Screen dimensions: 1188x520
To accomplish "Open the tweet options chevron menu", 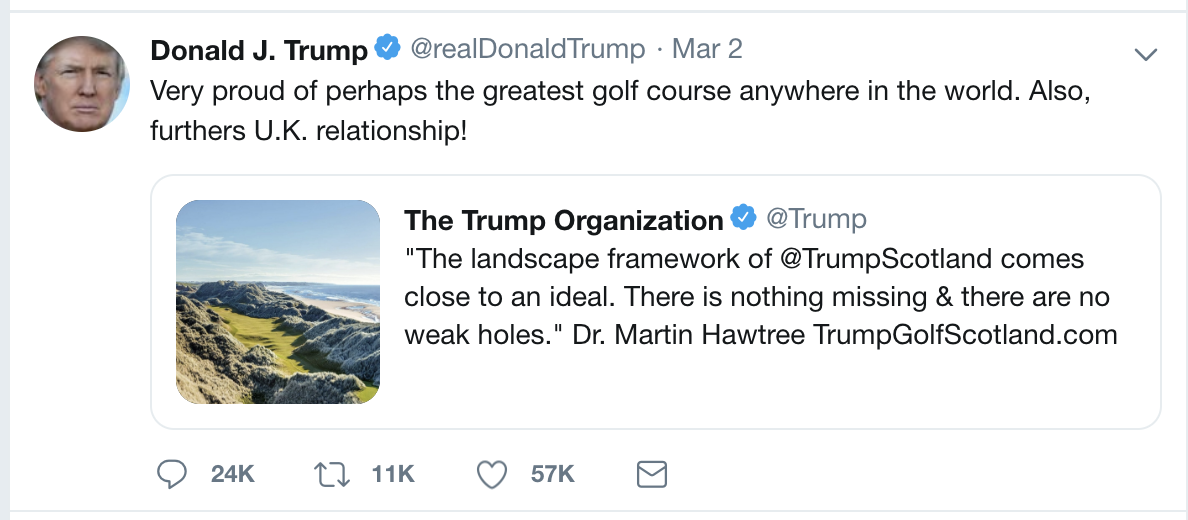I will click(1146, 53).
